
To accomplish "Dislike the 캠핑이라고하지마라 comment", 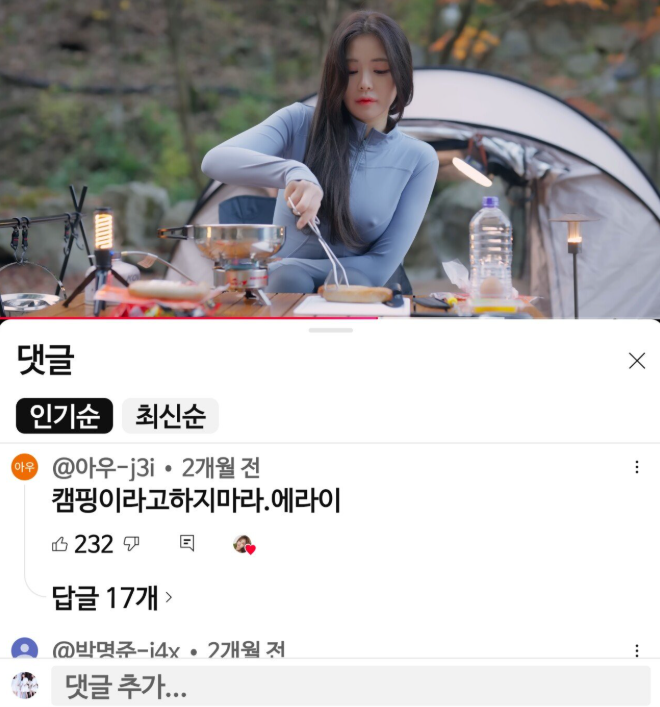I will (131, 544).
